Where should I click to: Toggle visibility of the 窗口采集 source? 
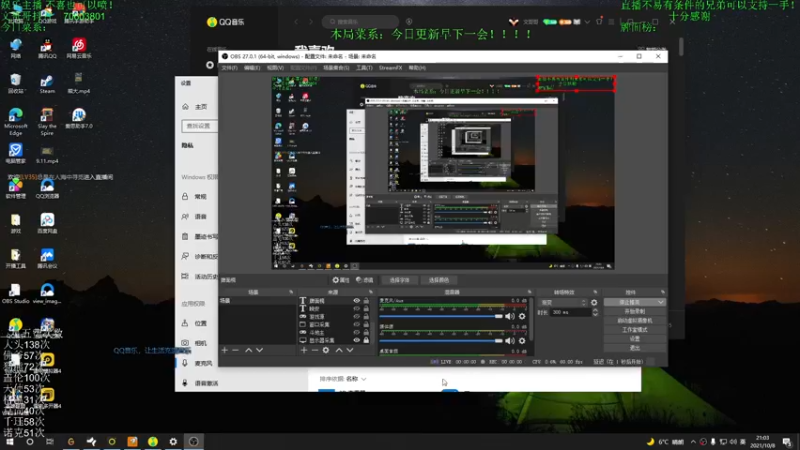click(357, 324)
